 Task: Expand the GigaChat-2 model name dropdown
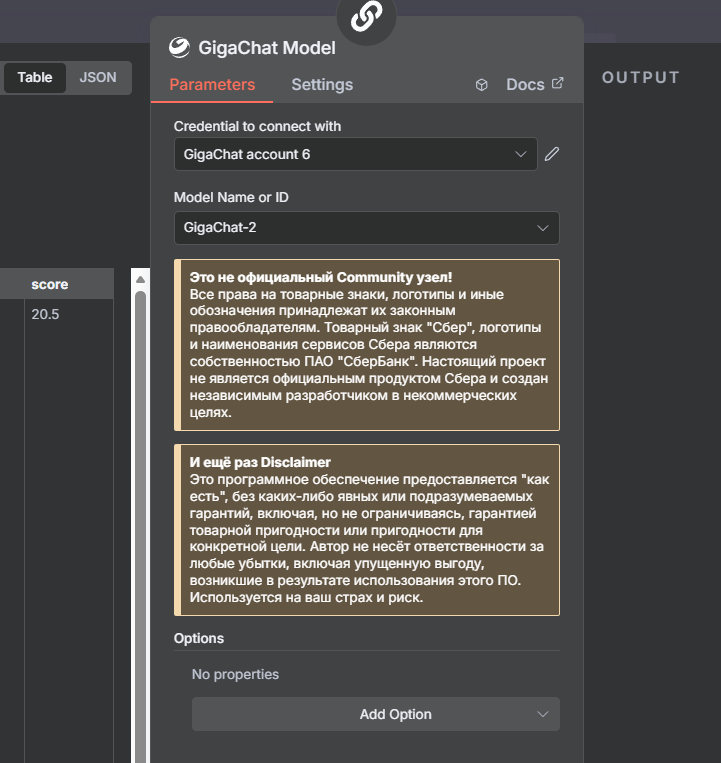pyautogui.click(x=366, y=227)
